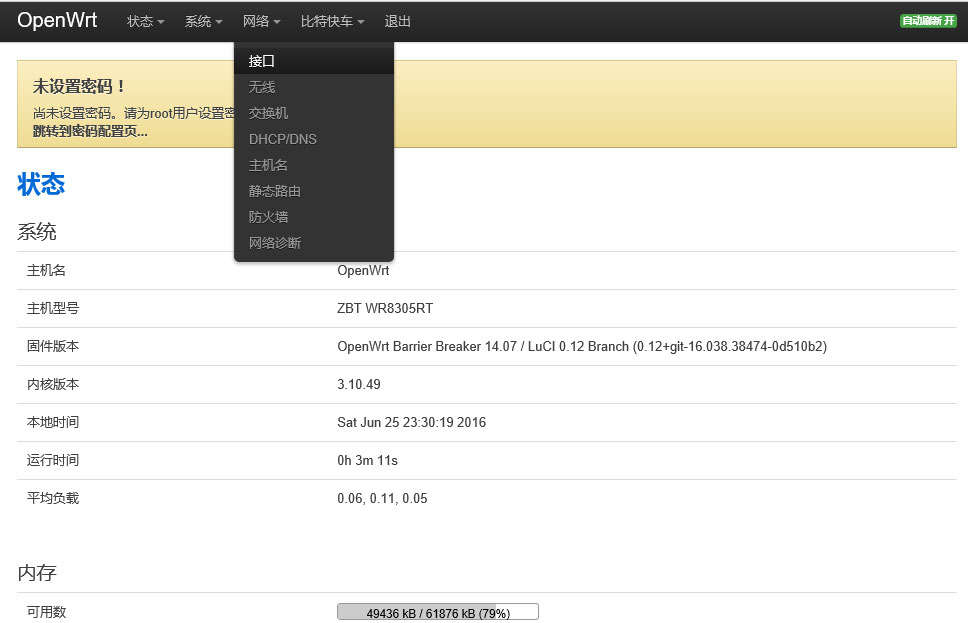Toggle the 自动刷新 开 auto-refresh badge
The height and width of the screenshot is (623, 968).
tap(928, 21)
